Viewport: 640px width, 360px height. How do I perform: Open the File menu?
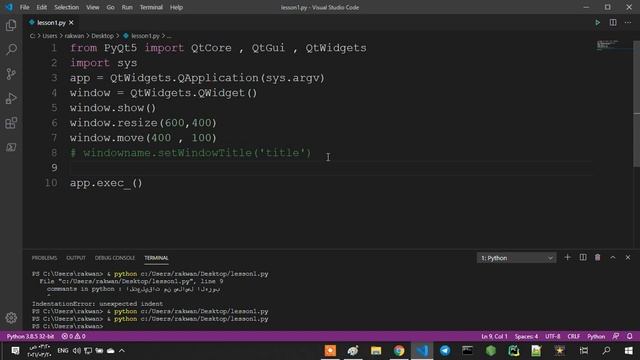click(x=24, y=7)
